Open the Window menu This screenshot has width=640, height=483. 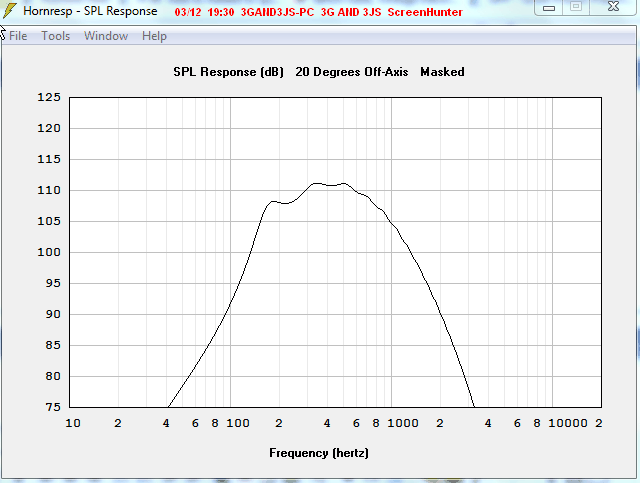(x=106, y=36)
